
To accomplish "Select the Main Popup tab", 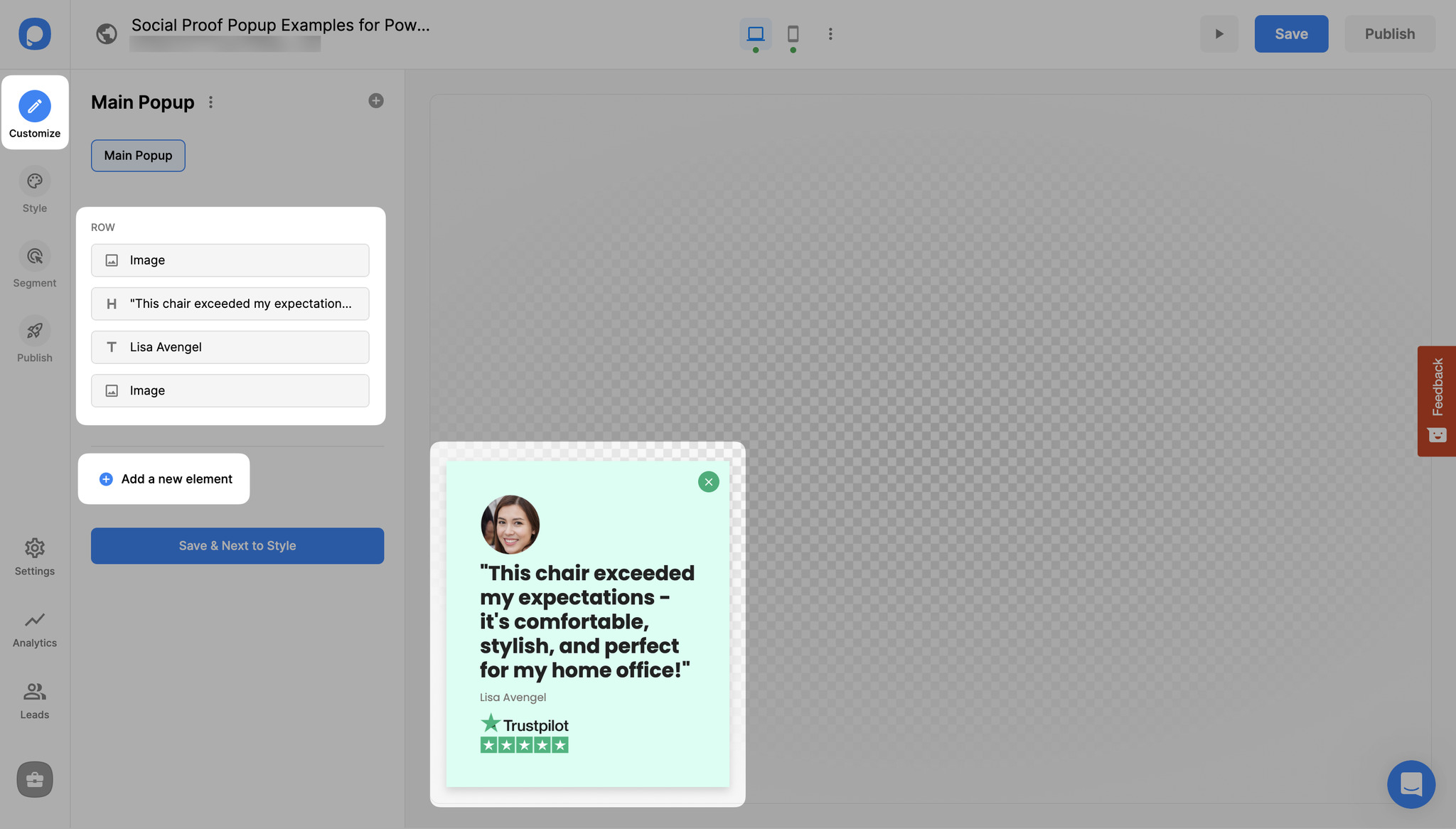I will [137, 155].
